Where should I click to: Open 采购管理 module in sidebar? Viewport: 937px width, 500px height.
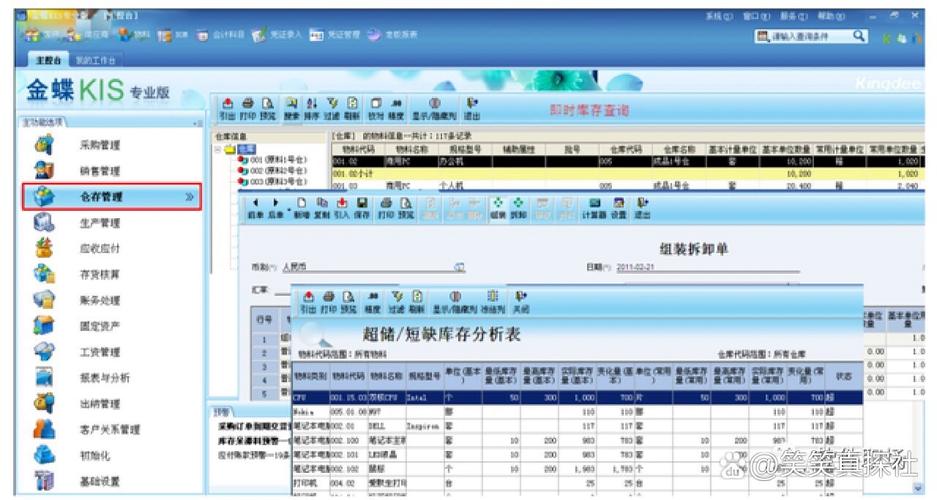(x=99, y=145)
